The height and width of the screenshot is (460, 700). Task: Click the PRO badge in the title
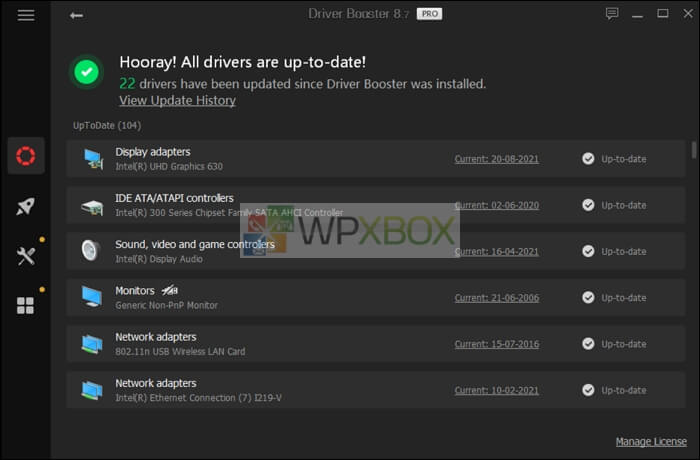pyautogui.click(x=429, y=14)
